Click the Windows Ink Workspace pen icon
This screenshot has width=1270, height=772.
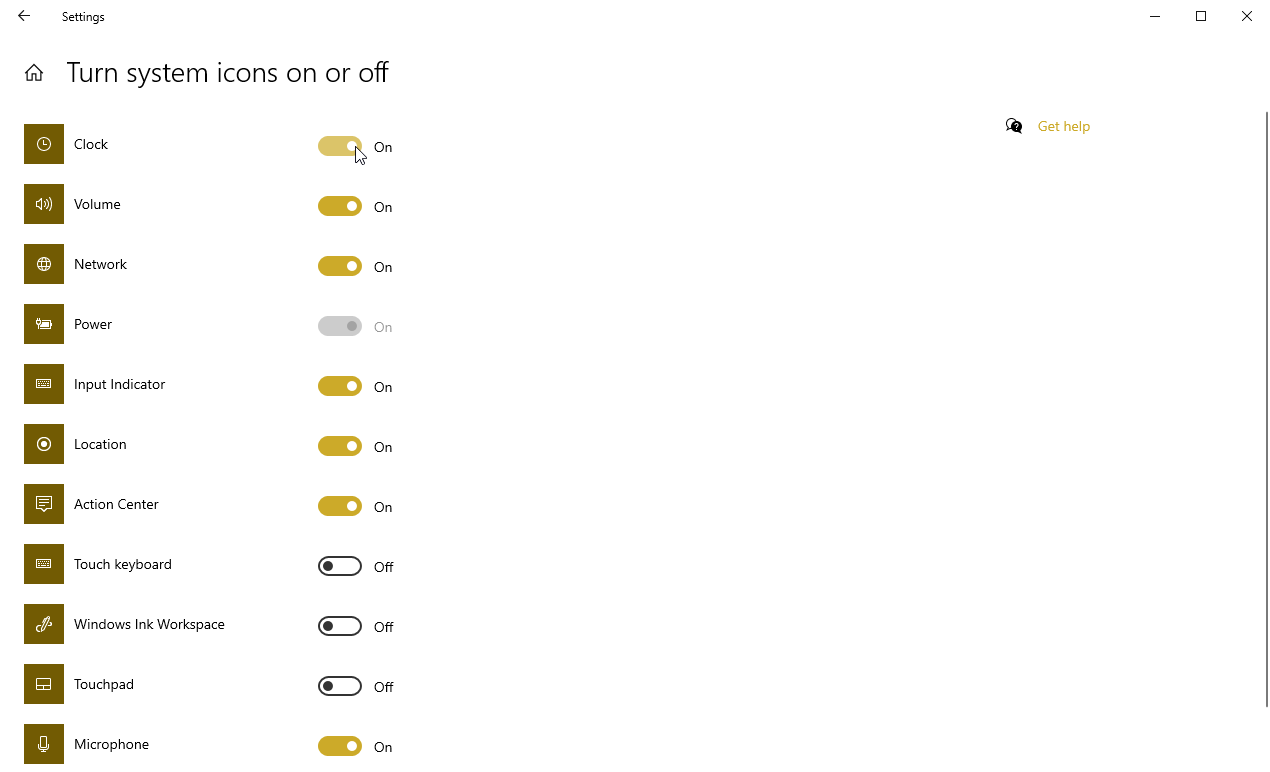44,624
